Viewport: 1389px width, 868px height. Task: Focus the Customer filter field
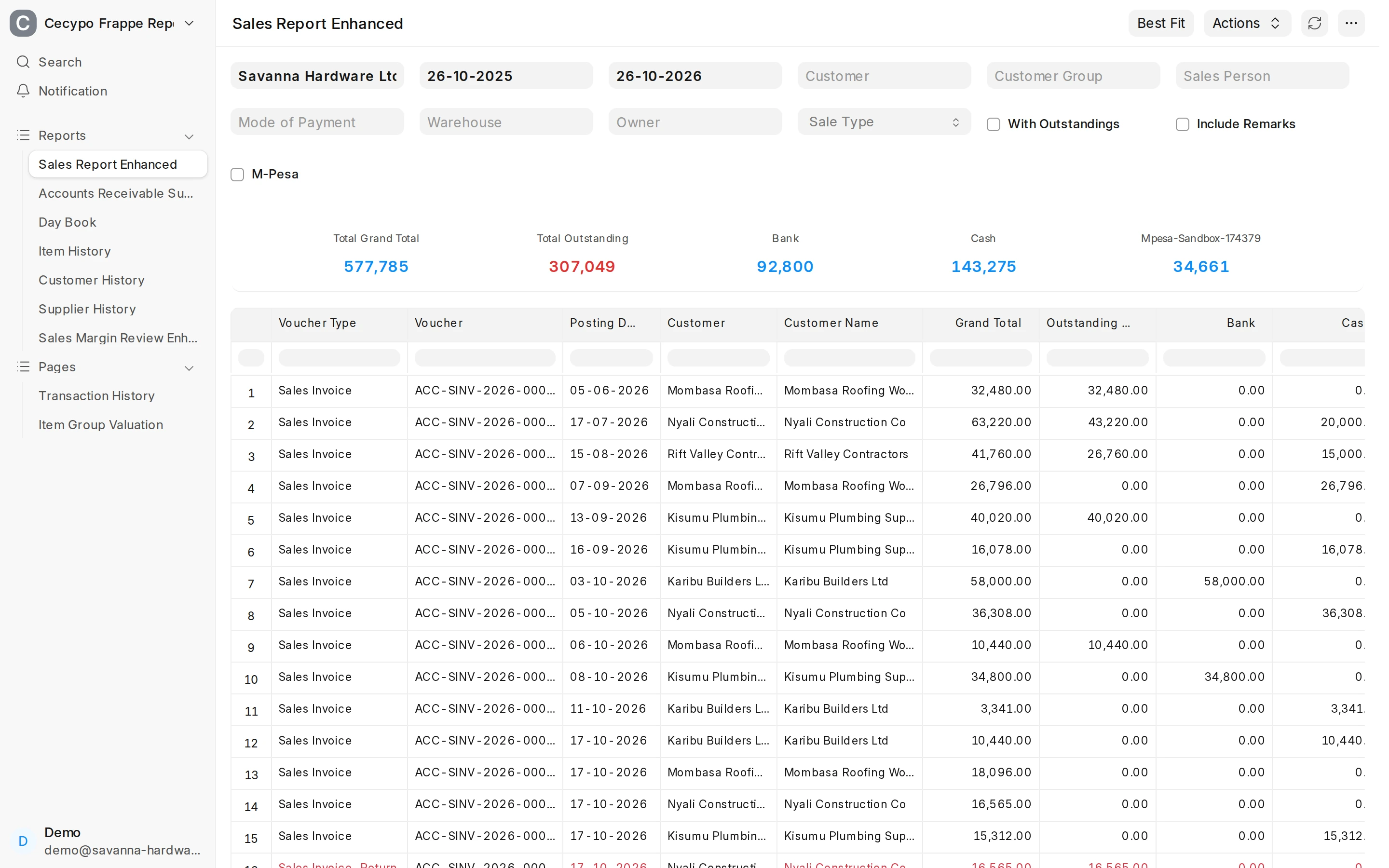click(x=884, y=76)
